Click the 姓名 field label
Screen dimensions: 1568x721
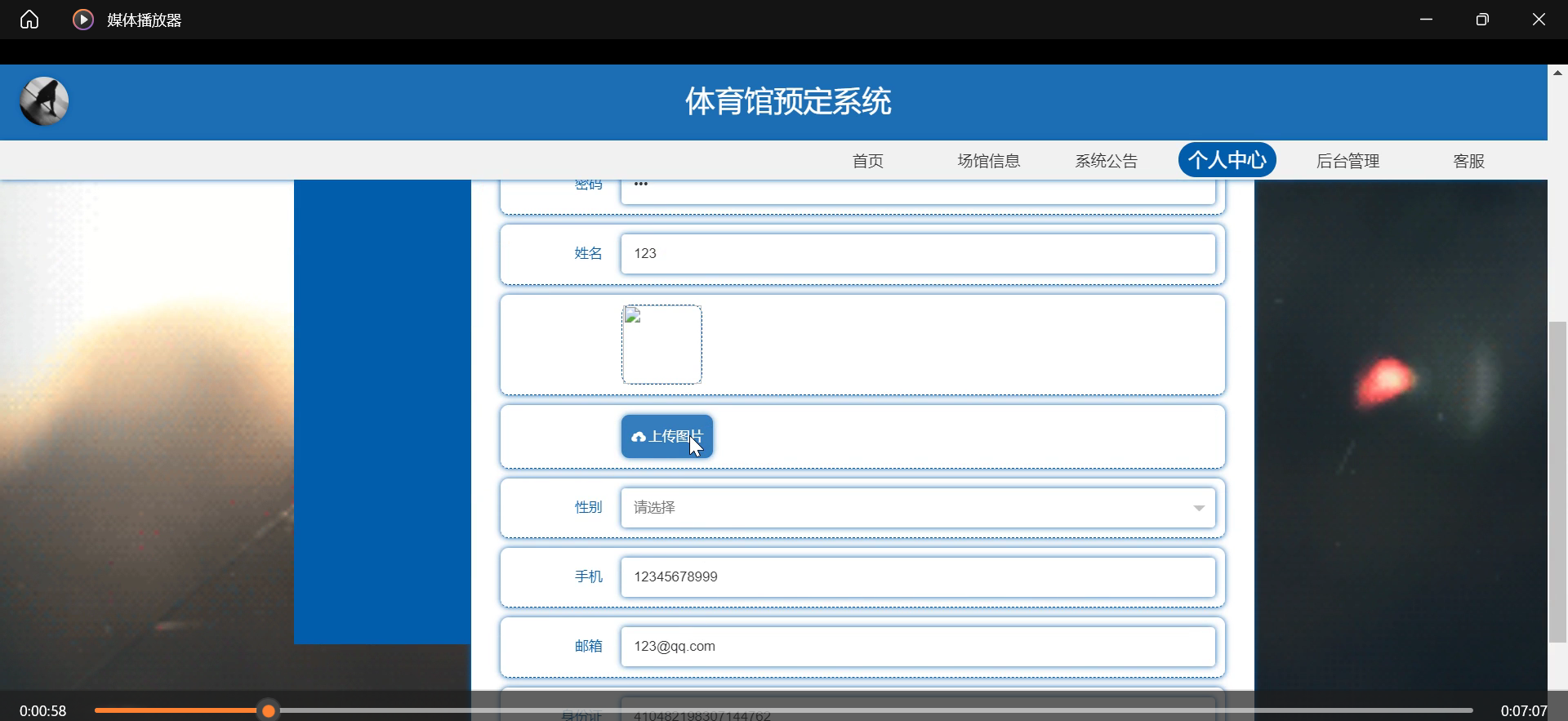tap(588, 253)
